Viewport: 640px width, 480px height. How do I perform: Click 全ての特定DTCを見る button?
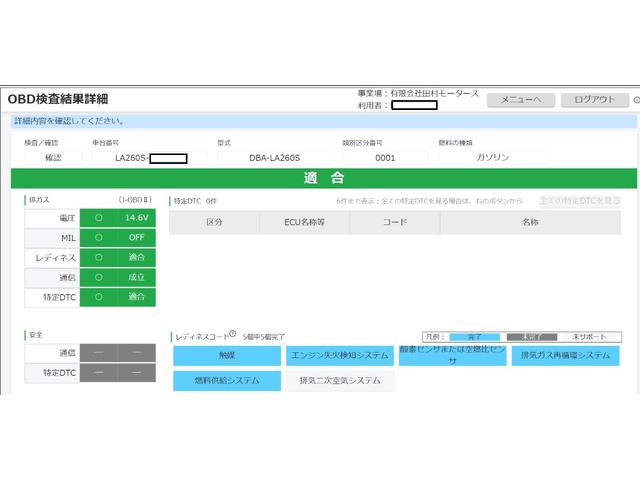[579, 200]
